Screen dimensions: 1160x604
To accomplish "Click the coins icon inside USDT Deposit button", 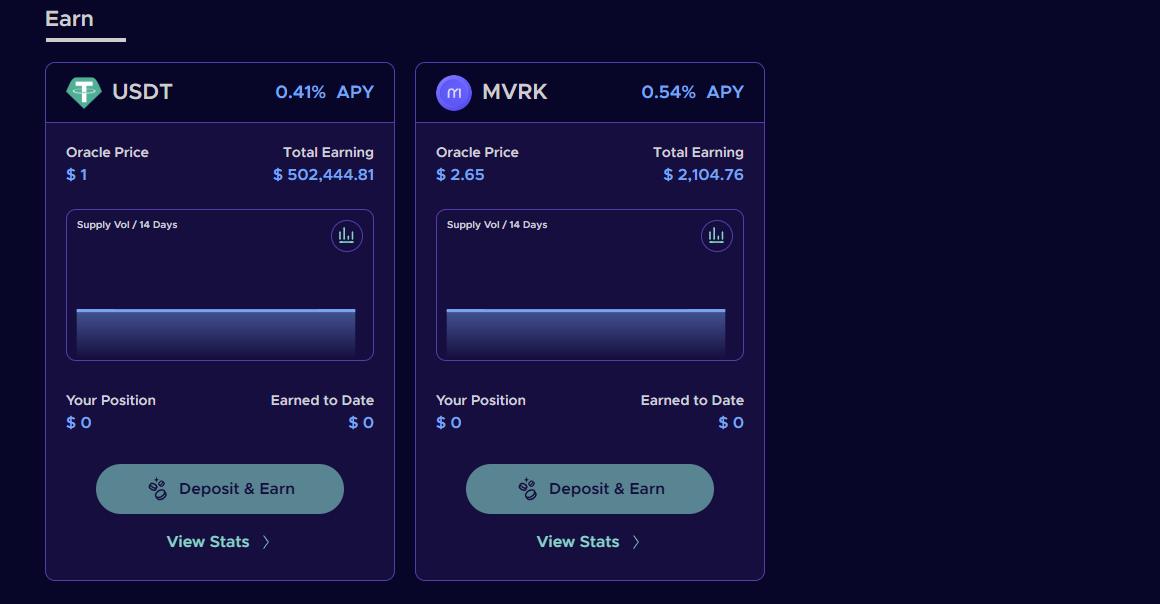I will [157, 488].
